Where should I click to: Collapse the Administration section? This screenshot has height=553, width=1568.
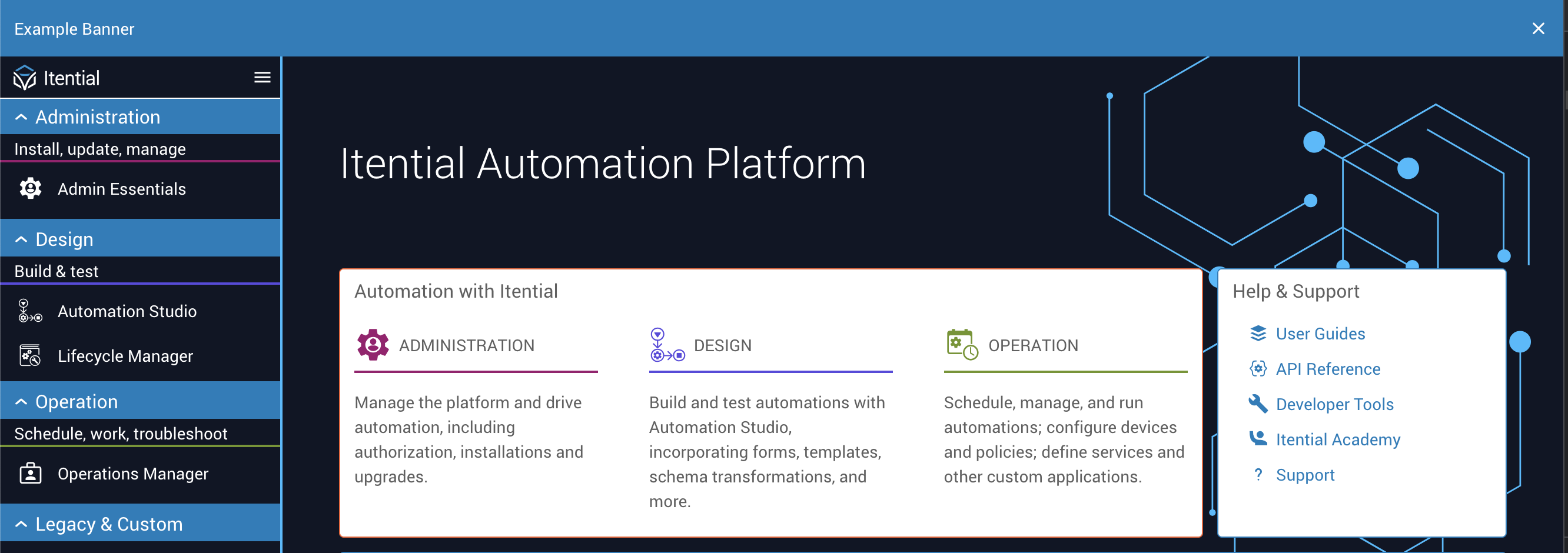[21, 117]
